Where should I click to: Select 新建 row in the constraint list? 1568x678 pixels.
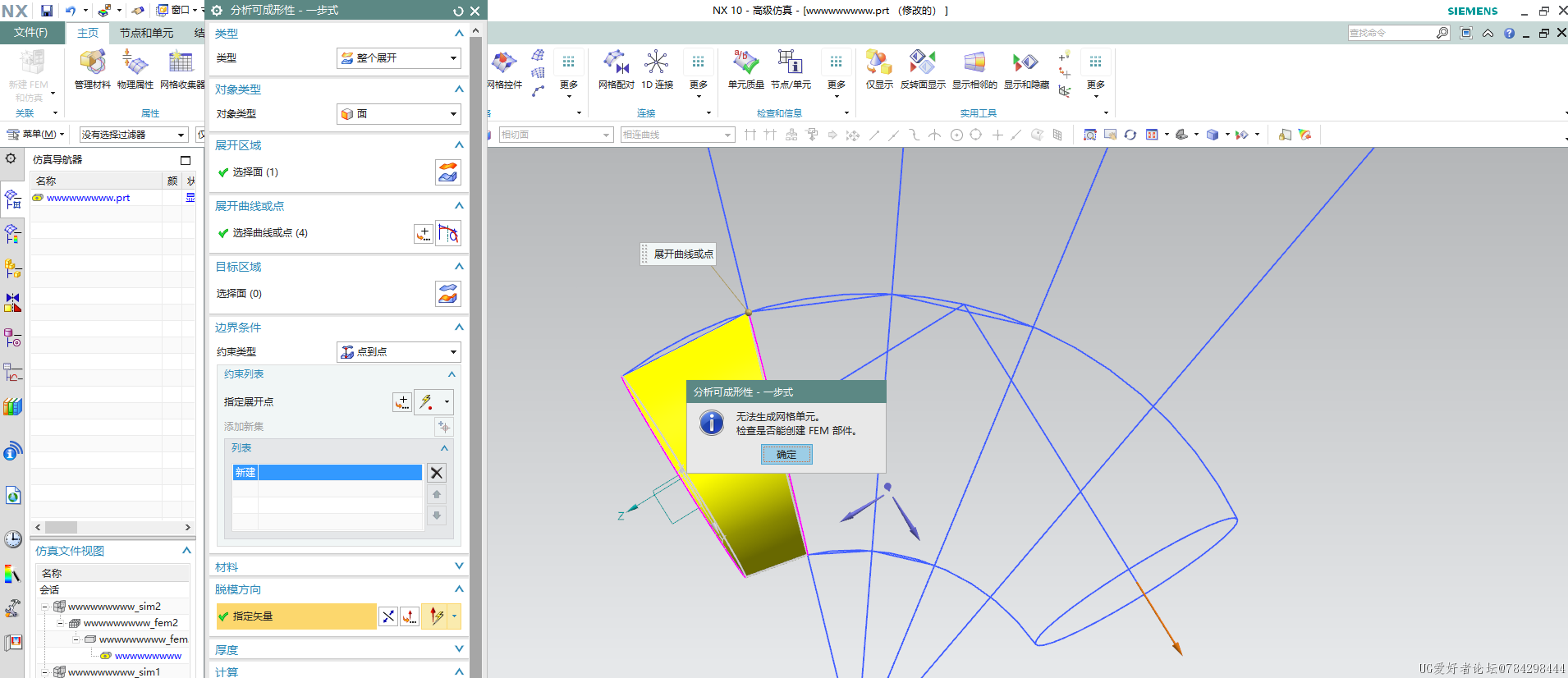(x=327, y=473)
